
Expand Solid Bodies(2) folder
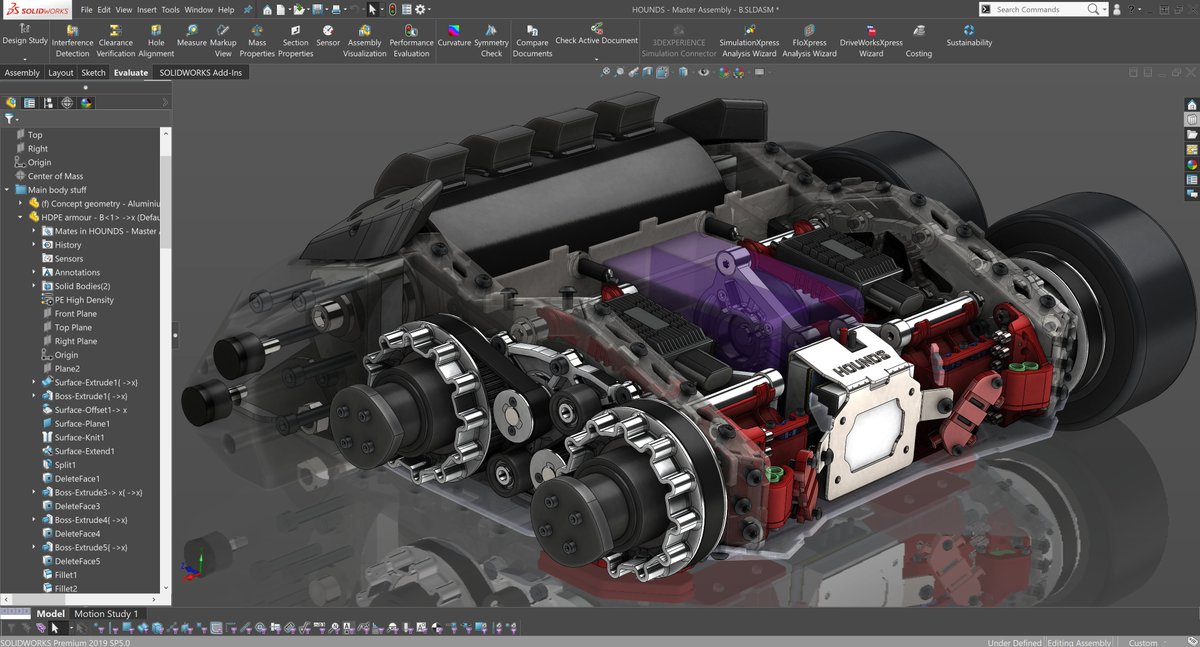[34, 286]
